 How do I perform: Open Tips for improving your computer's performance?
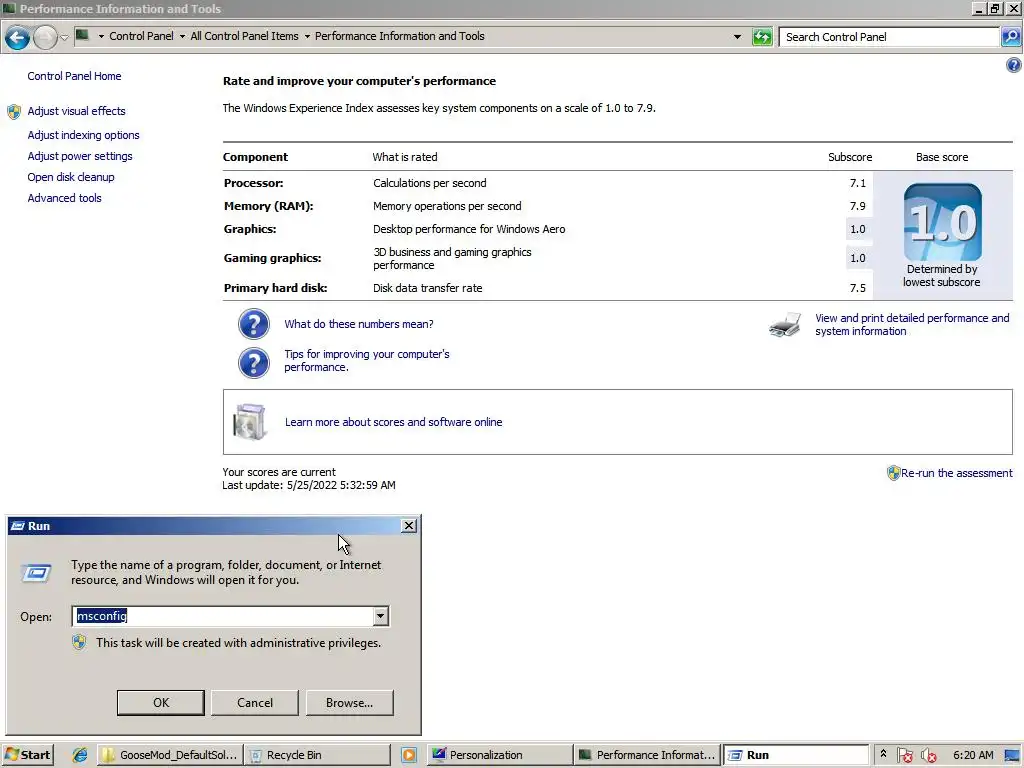click(x=366, y=360)
